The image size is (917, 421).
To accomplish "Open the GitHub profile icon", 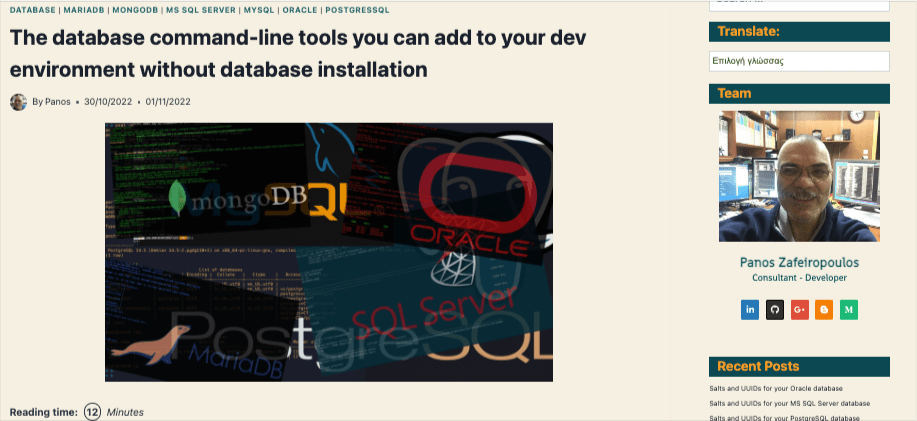I will point(774,309).
